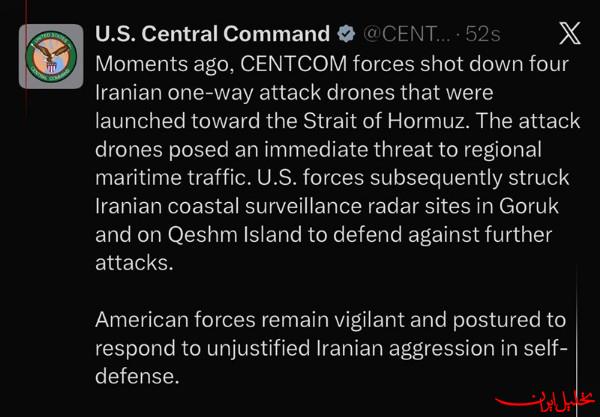The image size is (600, 417).
Task: Click the red Persian watermark logo
Action: [x=545, y=401]
